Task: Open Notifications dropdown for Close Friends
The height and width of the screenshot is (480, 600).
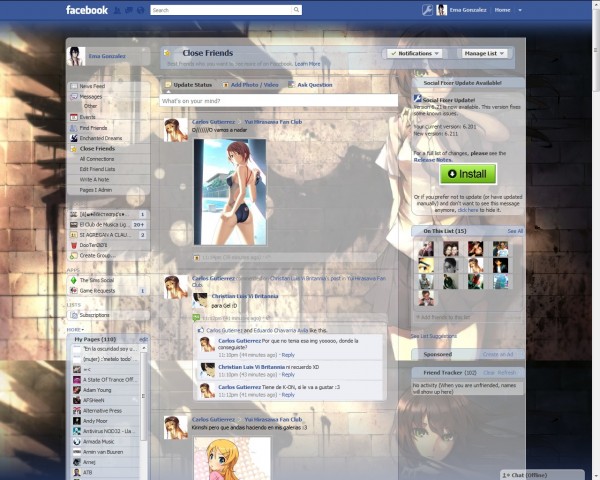Action: (415, 54)
